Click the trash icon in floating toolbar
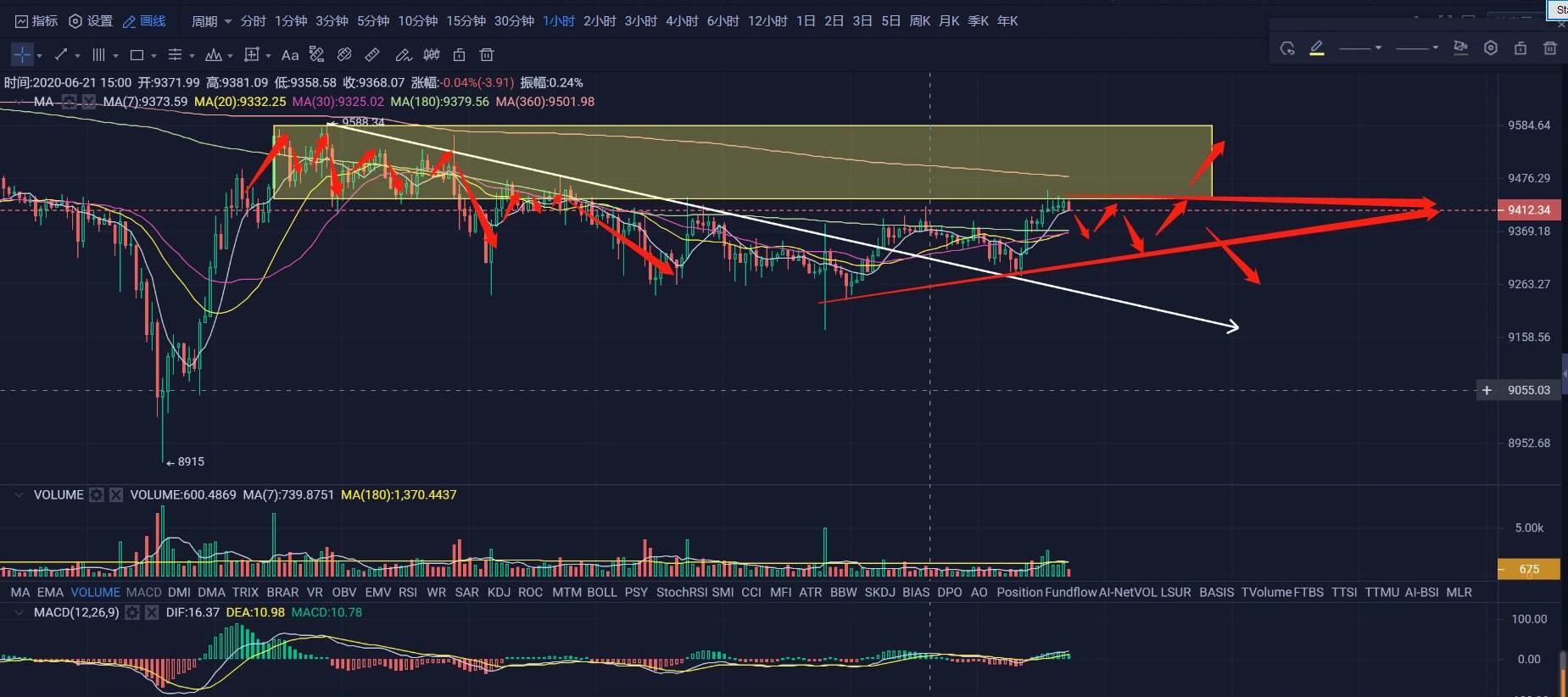The image size is (1568, 697). pyautogui.click(x=1550, y=48)
